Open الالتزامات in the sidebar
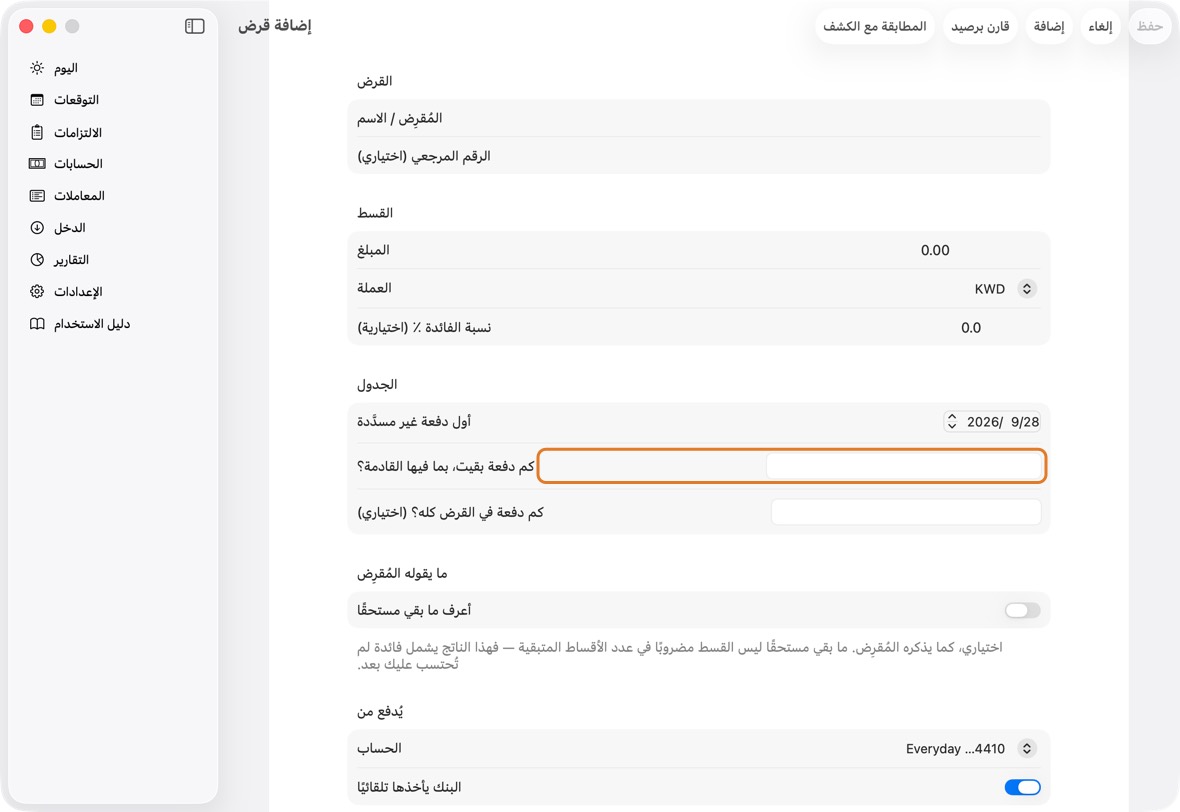The image size is (1180, 812). coord(78,132)
